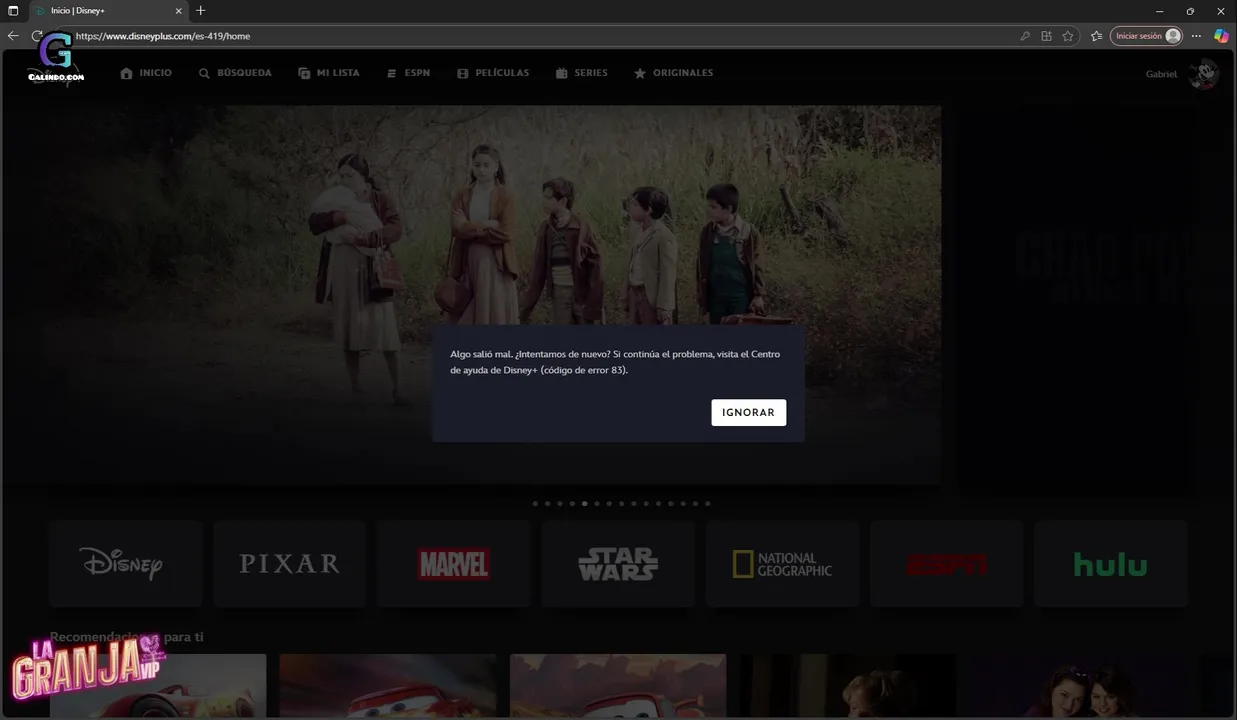Close the Inicio | Disney+ tab
Screen dimensions: 1237x720
179,11
